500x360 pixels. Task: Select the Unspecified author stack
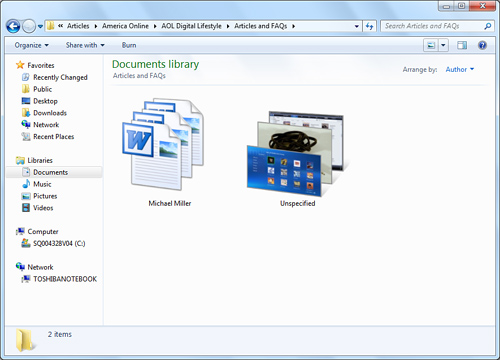pos(296,154)
